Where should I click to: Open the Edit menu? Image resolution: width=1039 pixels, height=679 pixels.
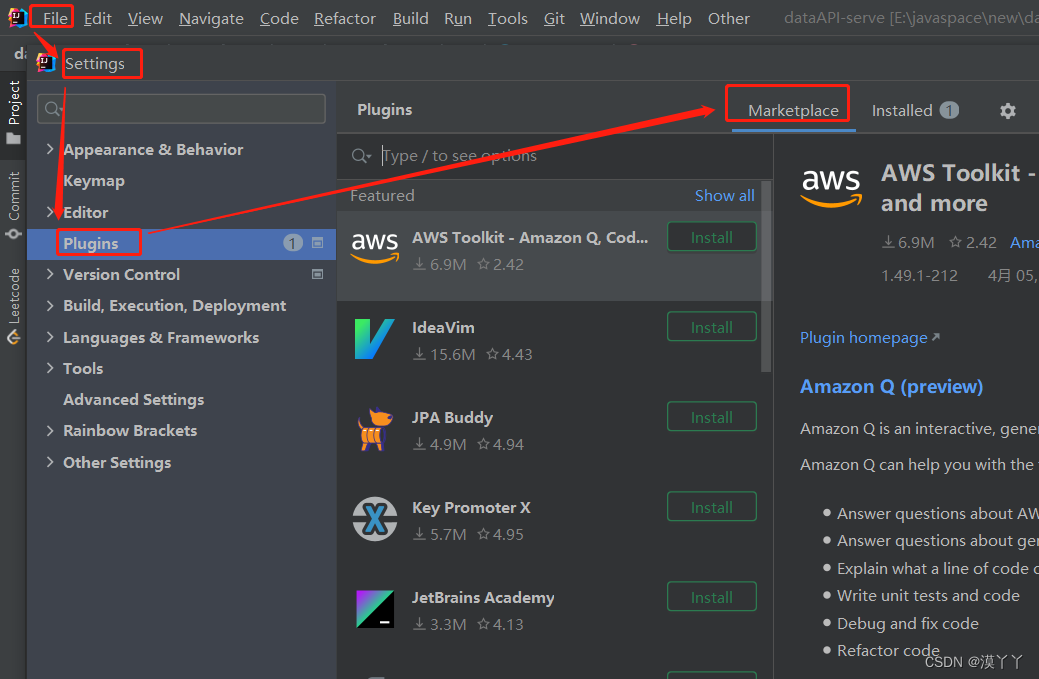tap(97, 19)
